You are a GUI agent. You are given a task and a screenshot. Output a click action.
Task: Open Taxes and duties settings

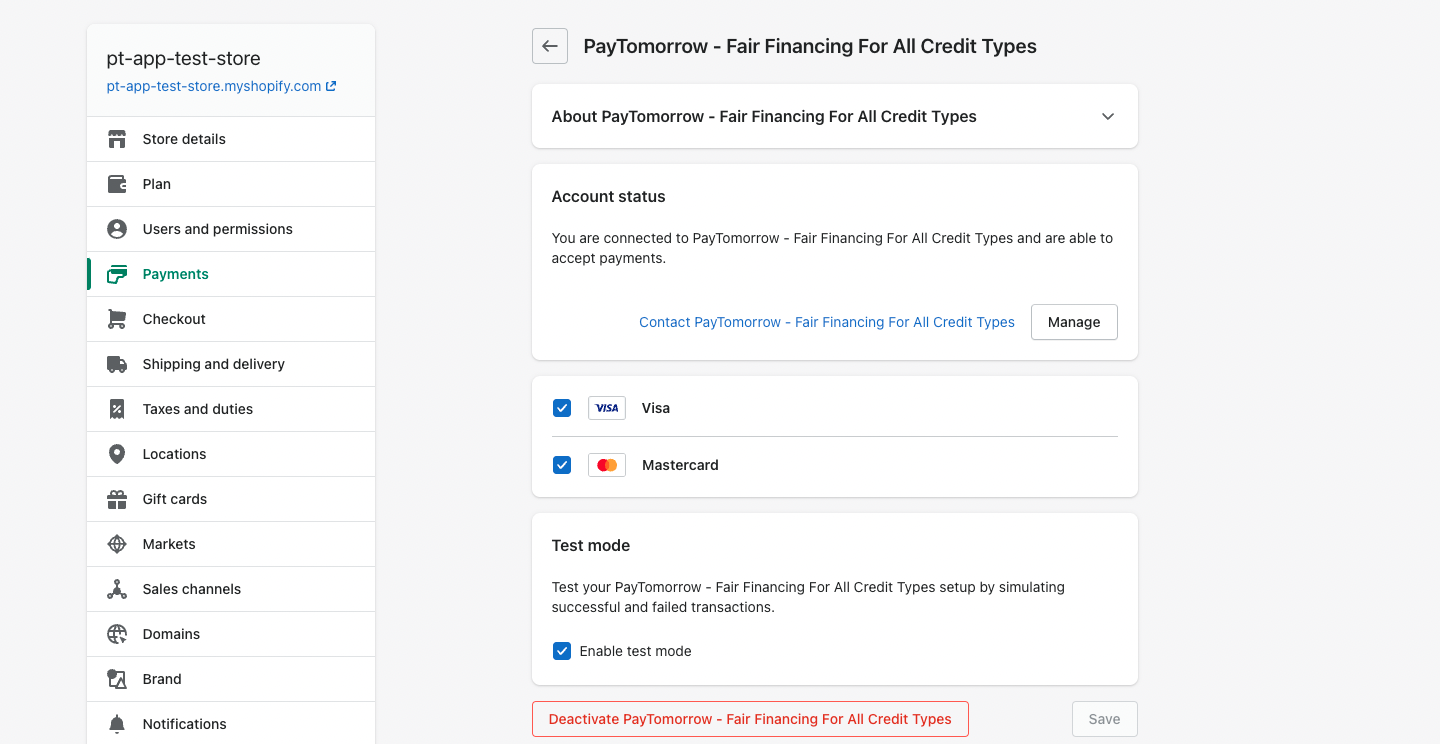pos(231,409)
